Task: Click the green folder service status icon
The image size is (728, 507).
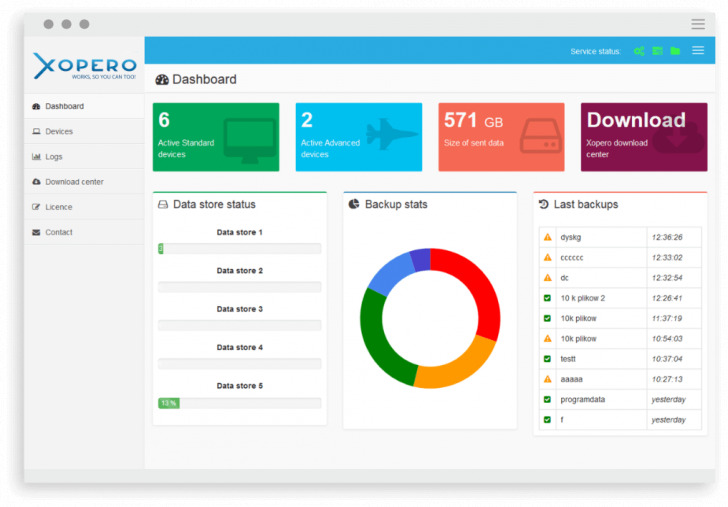Action: click(675, 51)
